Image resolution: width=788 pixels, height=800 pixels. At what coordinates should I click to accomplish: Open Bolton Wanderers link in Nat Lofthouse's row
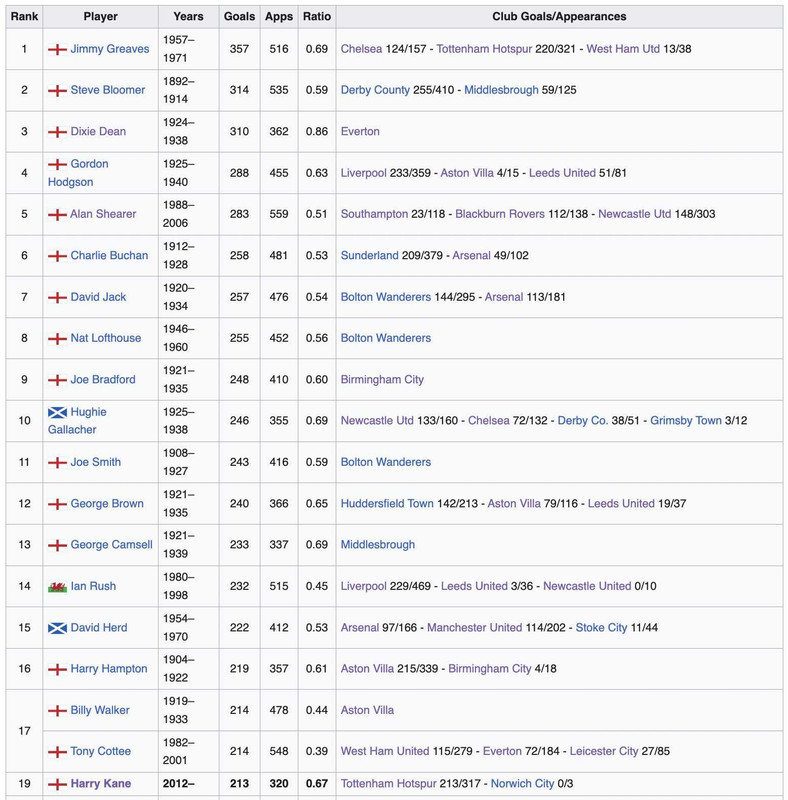386,338
